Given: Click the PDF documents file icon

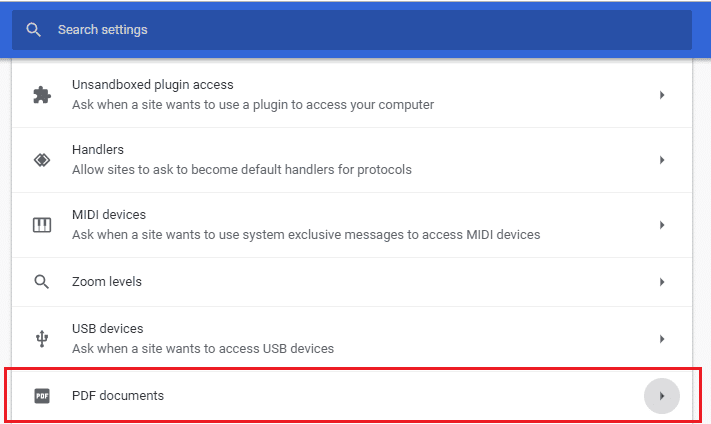Looking at the screenshot, I should [42, 396].
